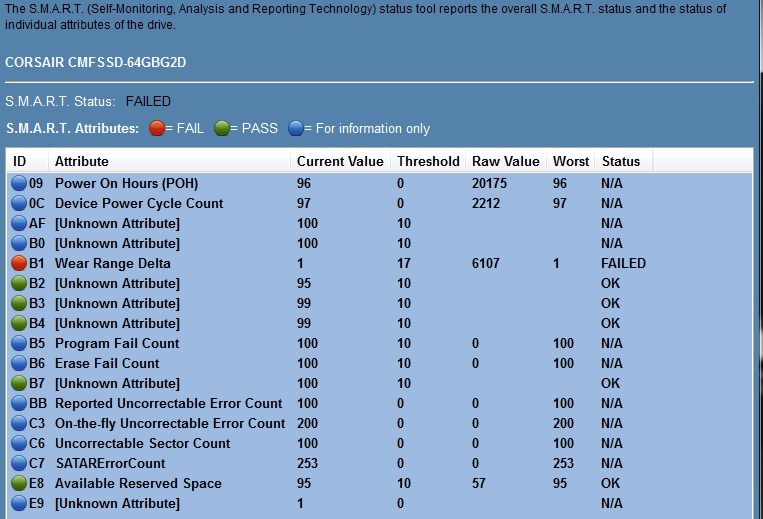Select the On-the-fly Uncorrectable Error Count text
Screen dimensions: 763x519
pyautogui.click(x=170, y=423)
